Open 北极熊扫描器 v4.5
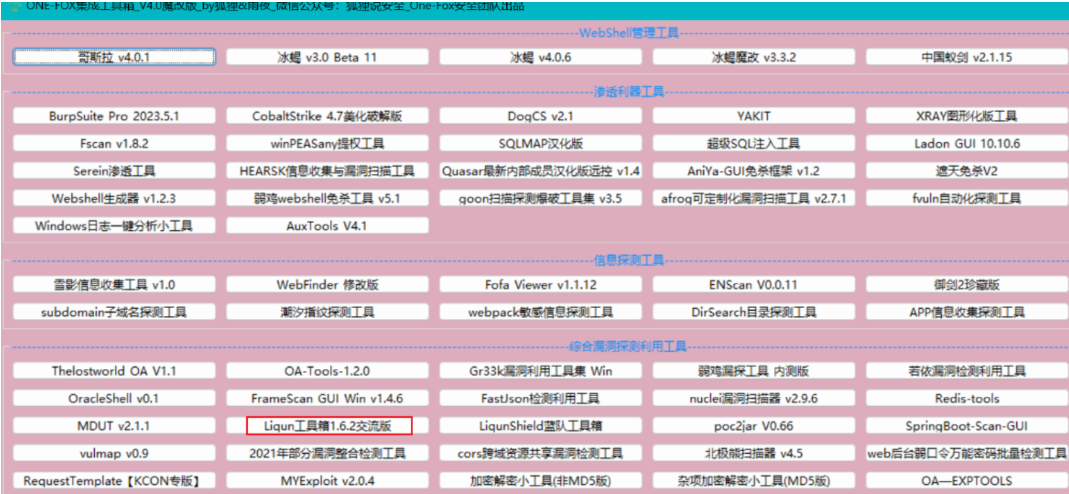The width and height of the screenshot is (1069, 494). click(754, 452)
